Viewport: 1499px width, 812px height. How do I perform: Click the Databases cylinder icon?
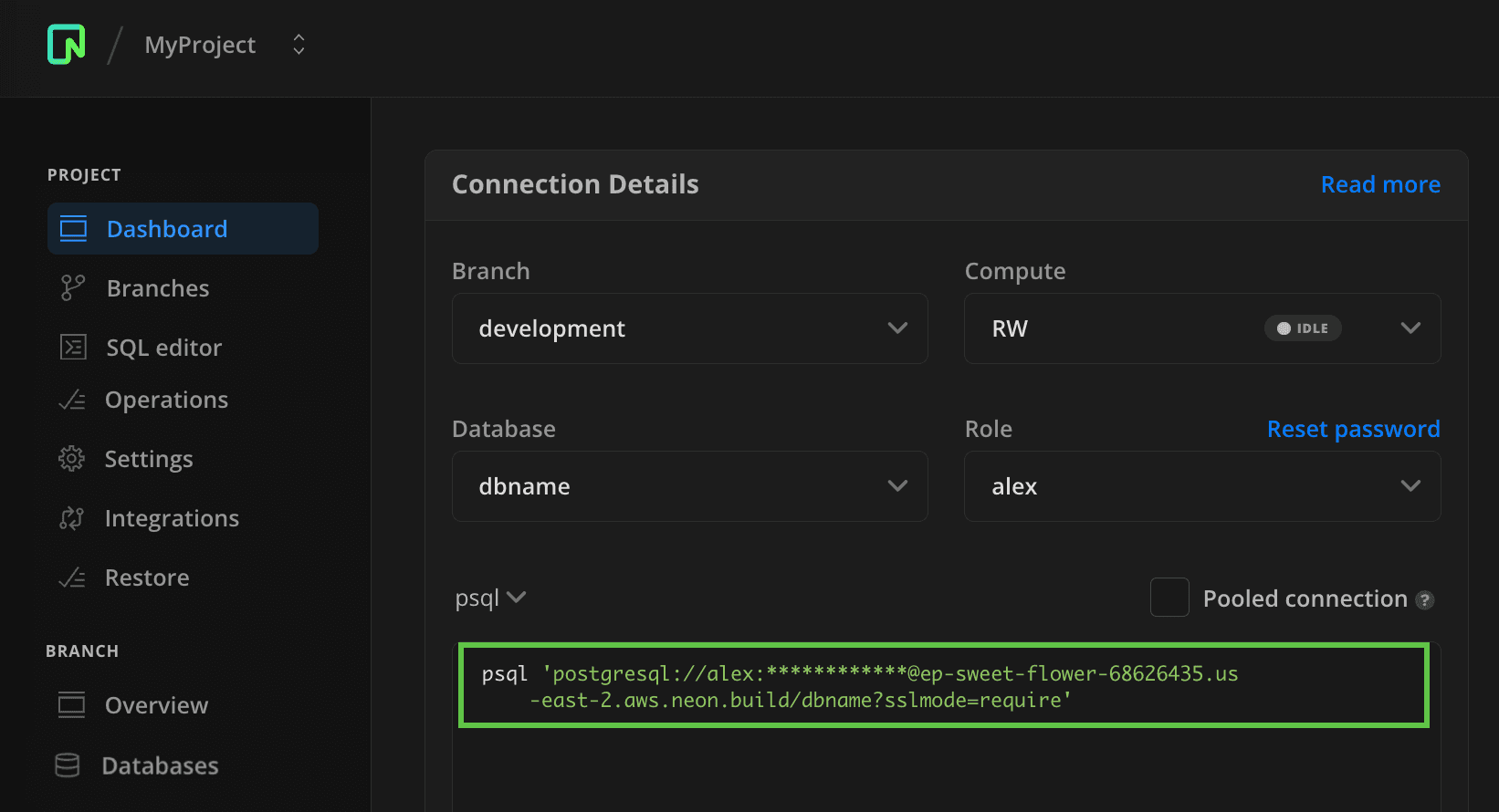[68, 765]
